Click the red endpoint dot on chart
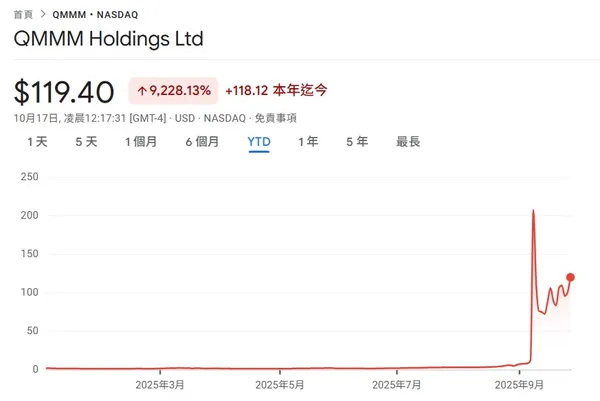Viewport: 600px width, 401px height. coord(570,277)
